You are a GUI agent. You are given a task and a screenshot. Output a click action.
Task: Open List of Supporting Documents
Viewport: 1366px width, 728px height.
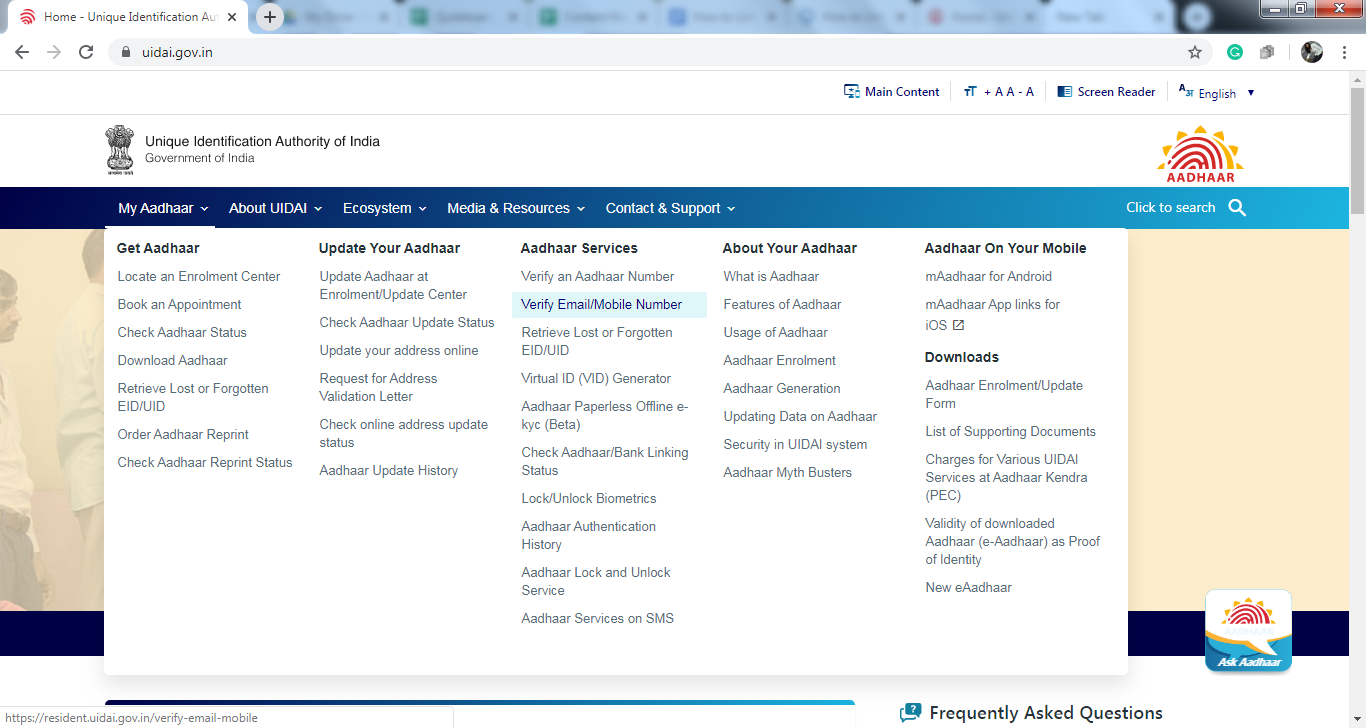(x=1011, y=432)
